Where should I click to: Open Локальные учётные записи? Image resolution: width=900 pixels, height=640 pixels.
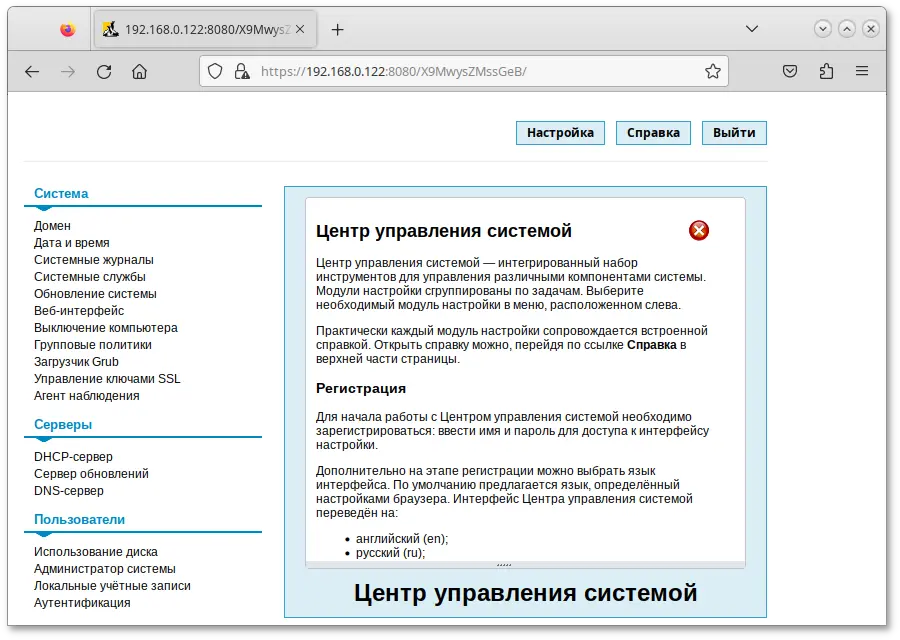(x=113, y=585)
